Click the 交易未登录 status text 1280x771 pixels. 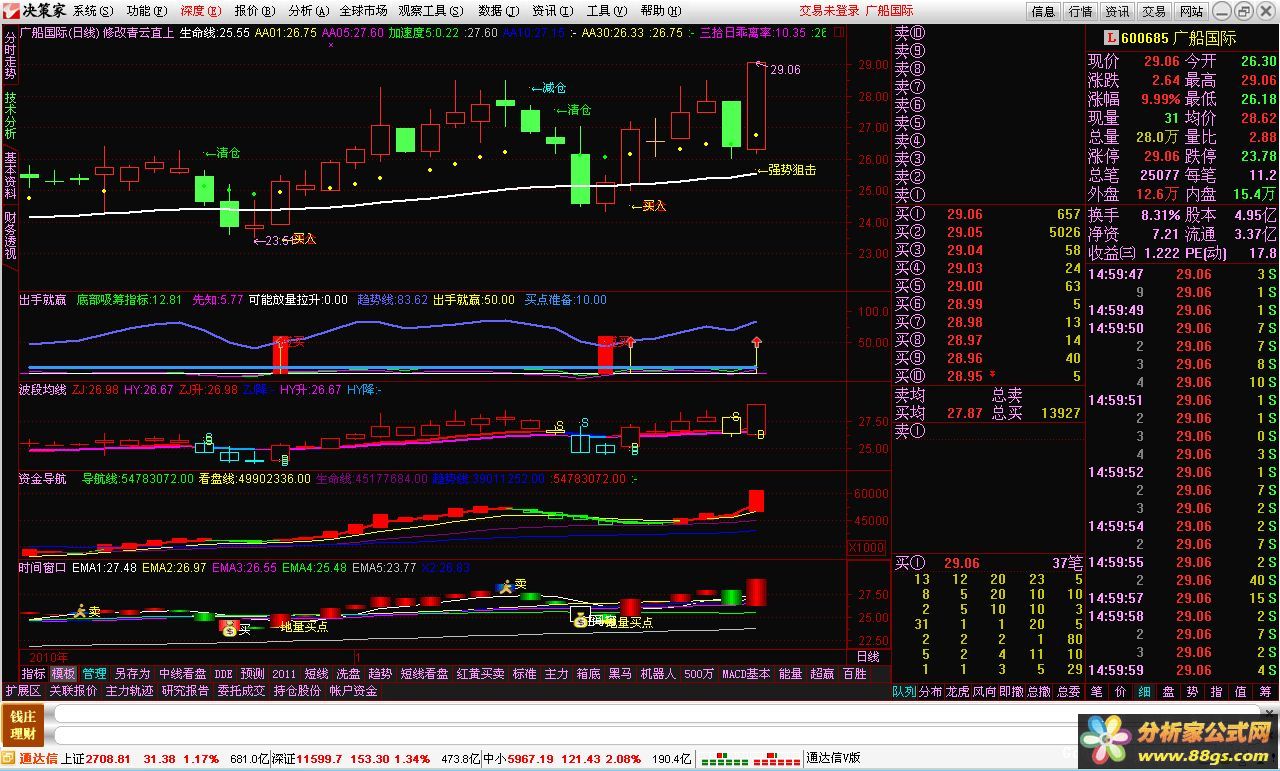point(829,11)
